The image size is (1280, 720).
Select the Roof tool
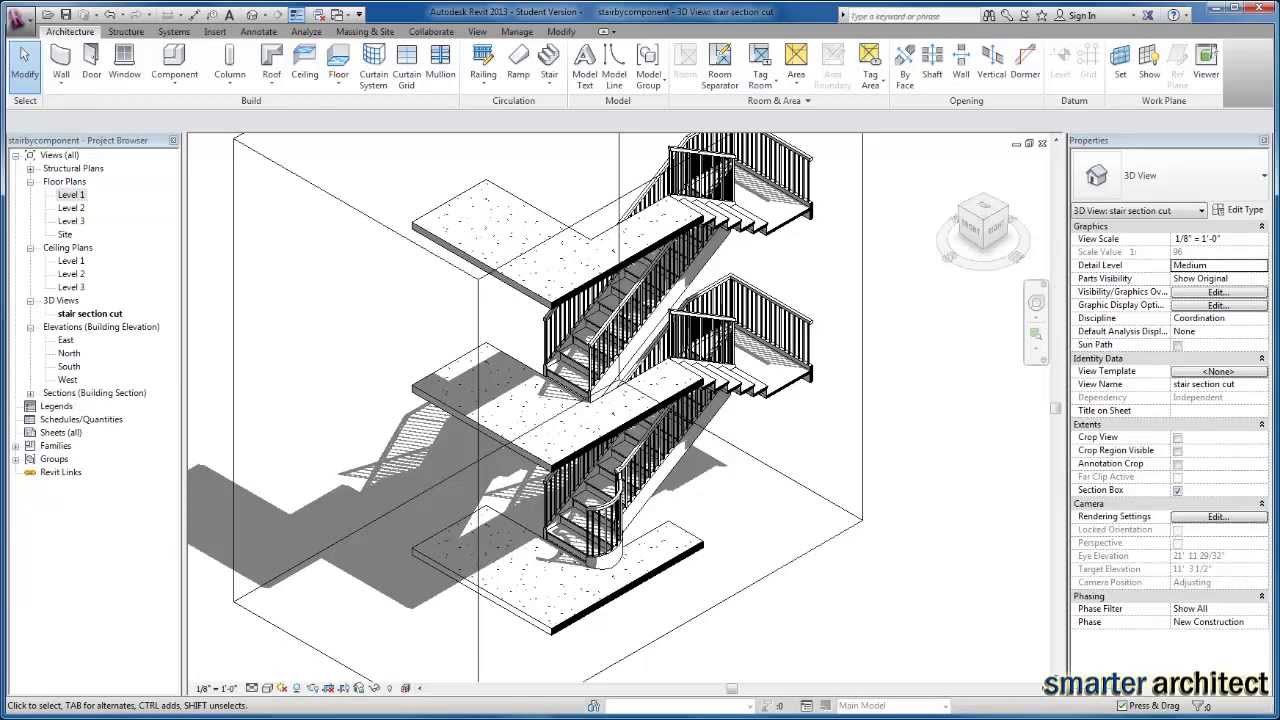(x=271, y=61)
